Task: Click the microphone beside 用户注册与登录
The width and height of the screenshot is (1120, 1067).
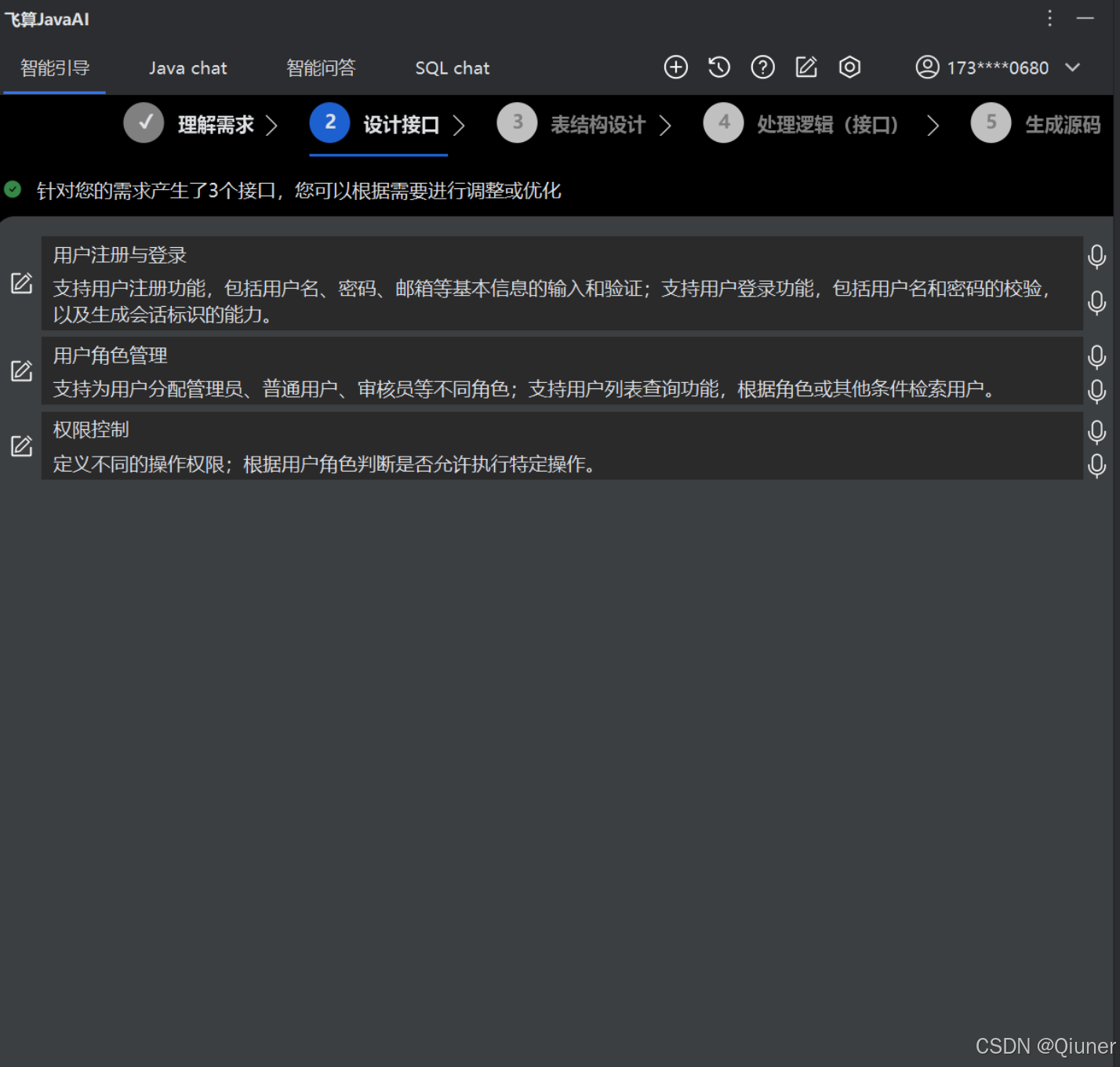Action: coord(1096,257)
